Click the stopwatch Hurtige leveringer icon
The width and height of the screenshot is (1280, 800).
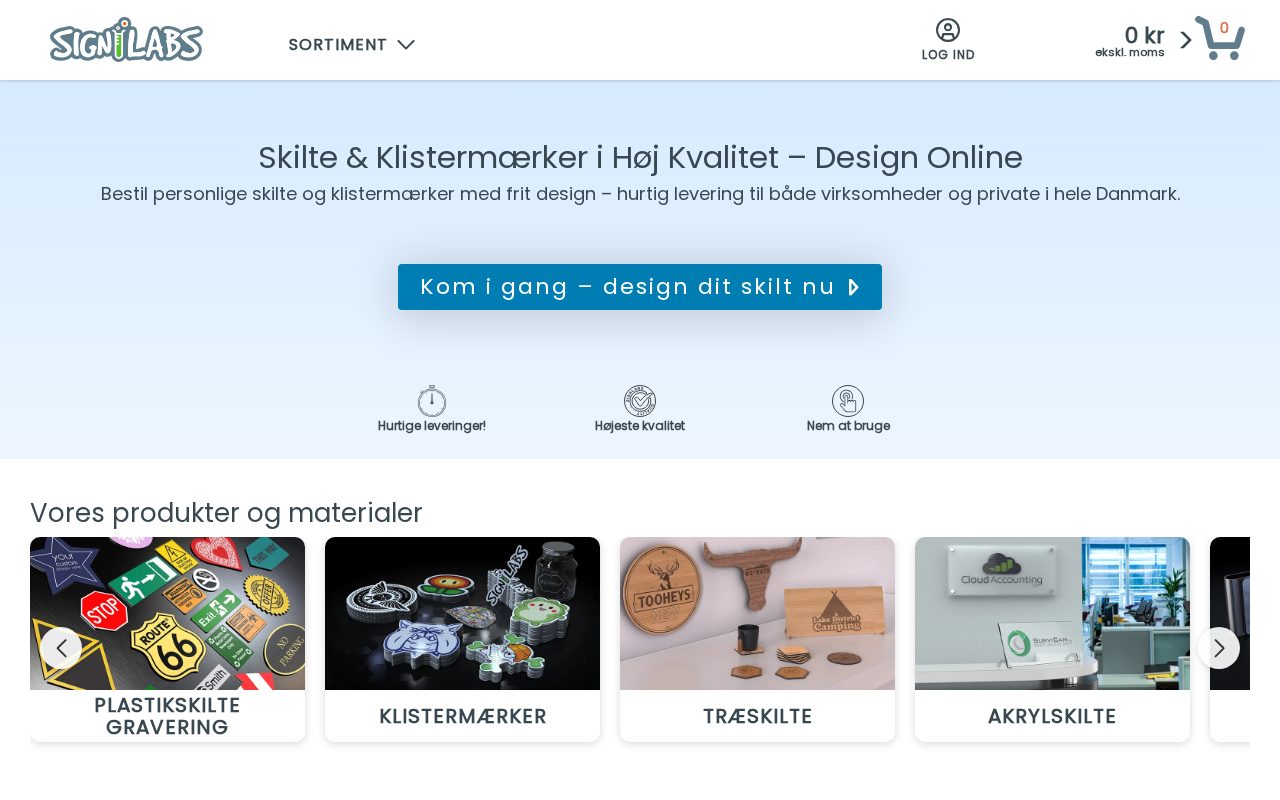tap(432, 401)
